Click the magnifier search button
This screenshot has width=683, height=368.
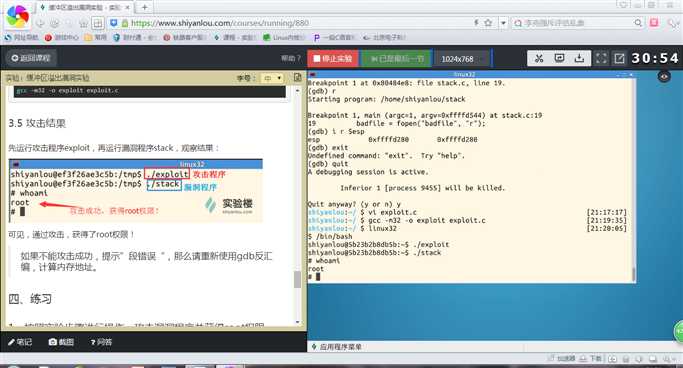[x=638, y=23]
